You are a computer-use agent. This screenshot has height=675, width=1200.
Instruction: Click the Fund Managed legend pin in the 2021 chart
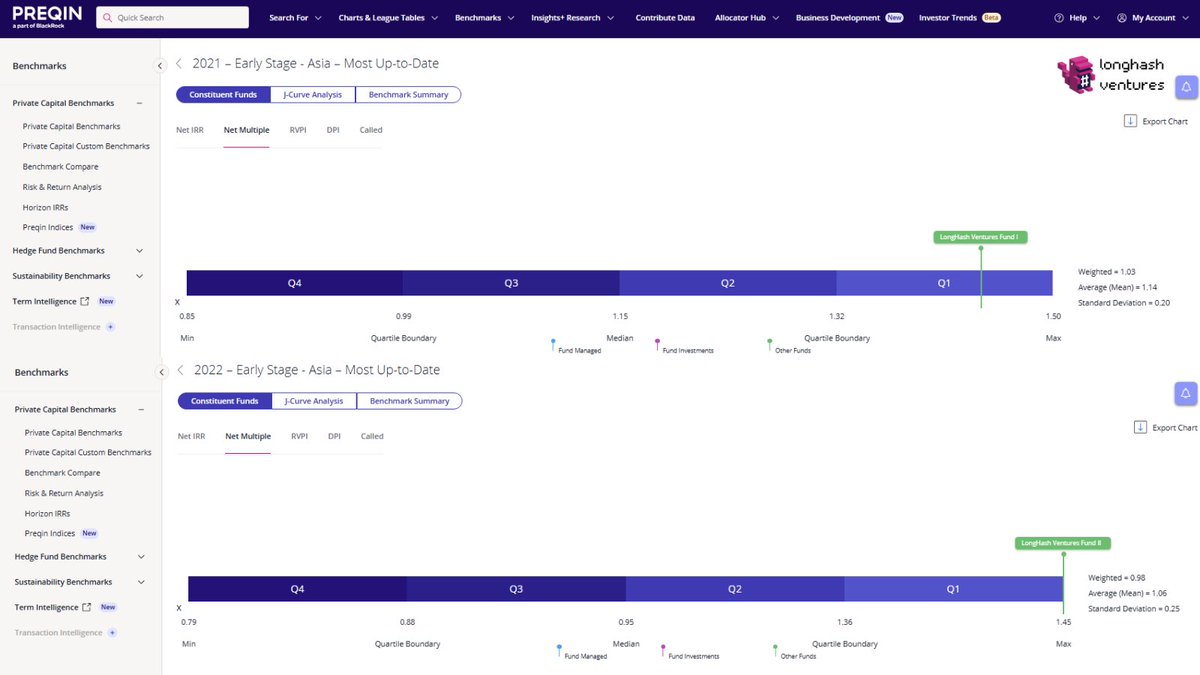553,344
